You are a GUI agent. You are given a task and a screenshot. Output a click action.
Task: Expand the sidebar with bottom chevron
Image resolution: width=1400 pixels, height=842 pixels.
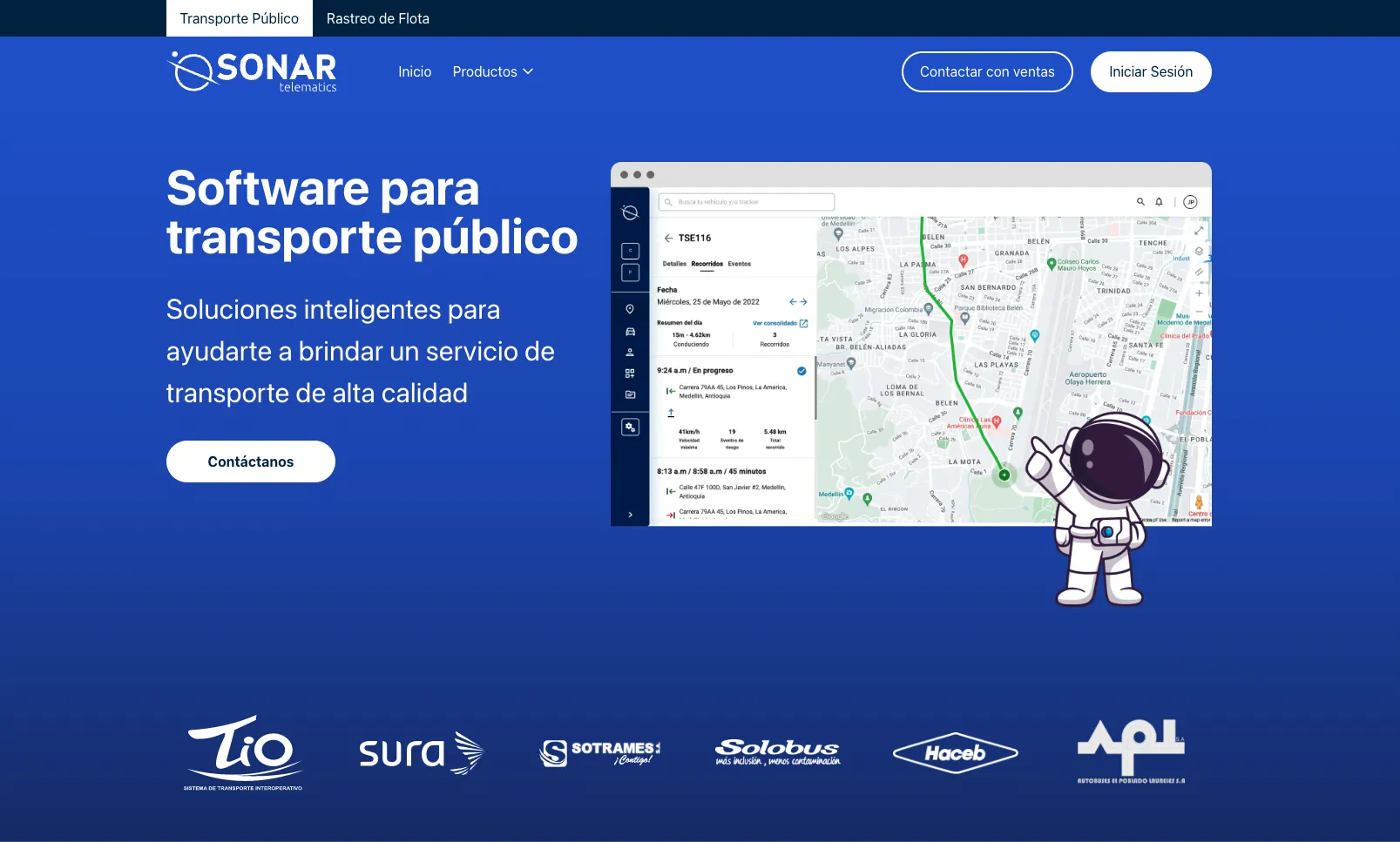pos(630,515)
